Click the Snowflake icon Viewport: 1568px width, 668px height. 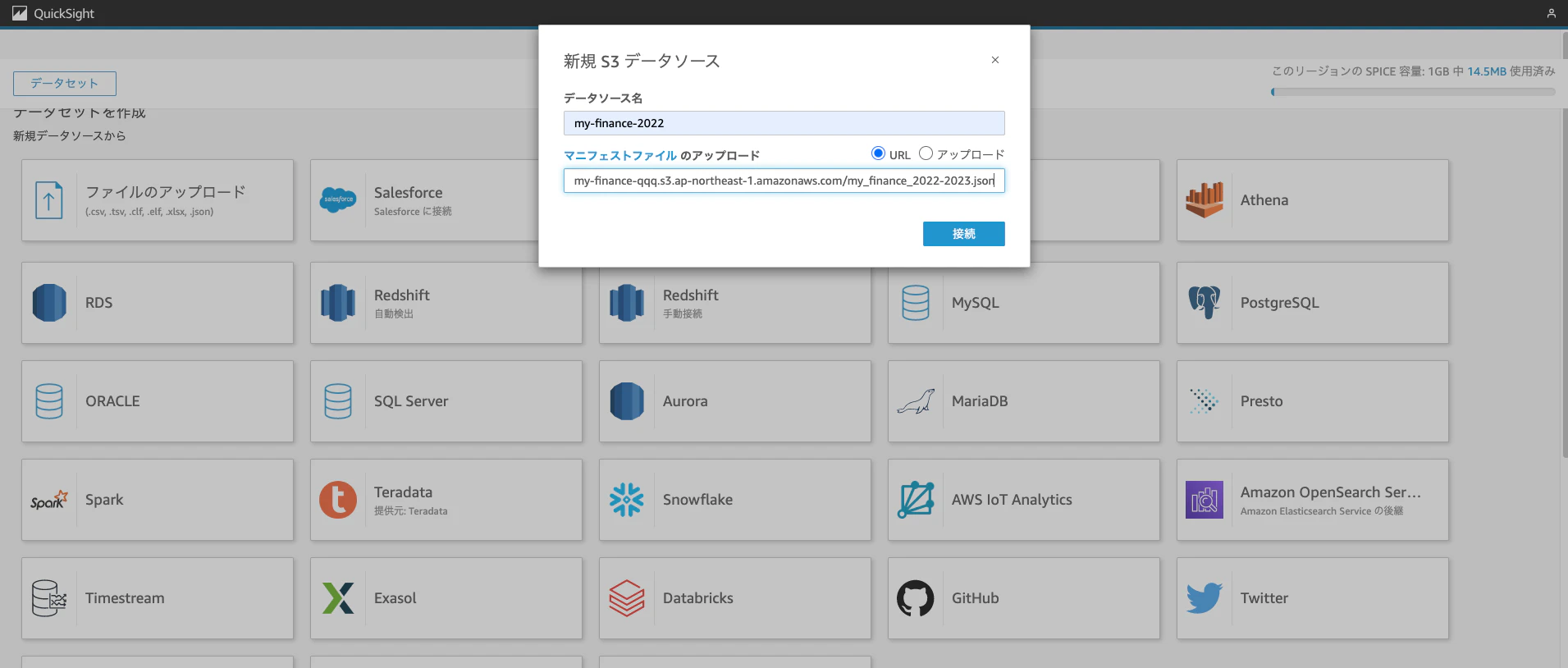(x=627, y=500)
